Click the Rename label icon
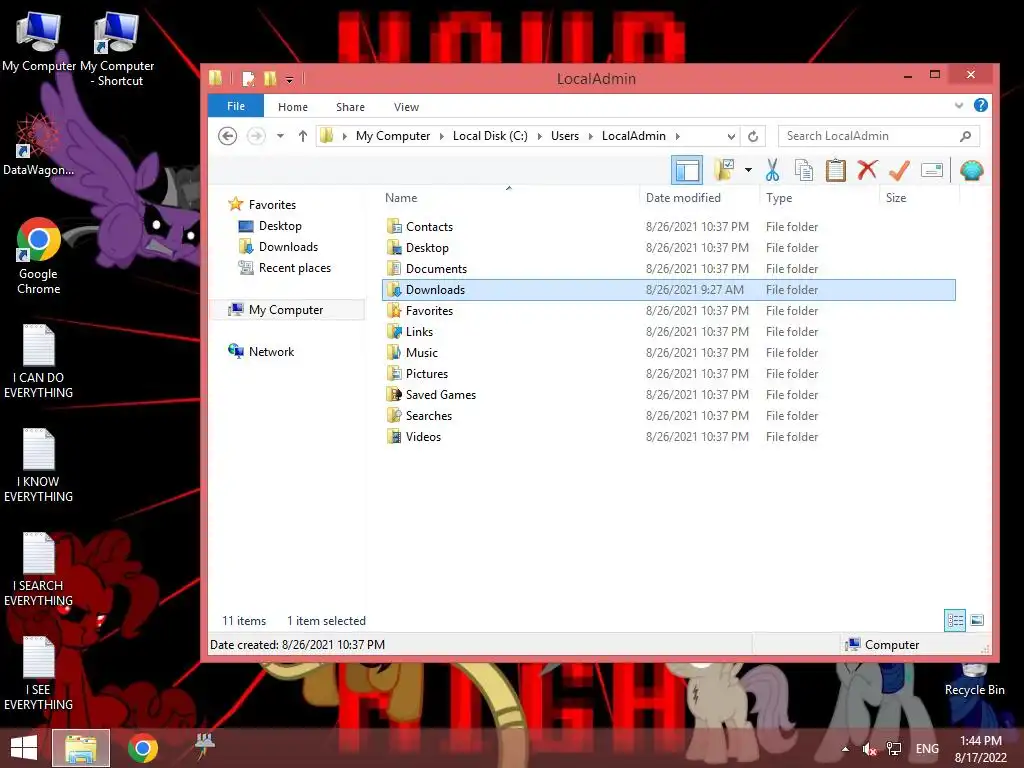 coord(931,170)
